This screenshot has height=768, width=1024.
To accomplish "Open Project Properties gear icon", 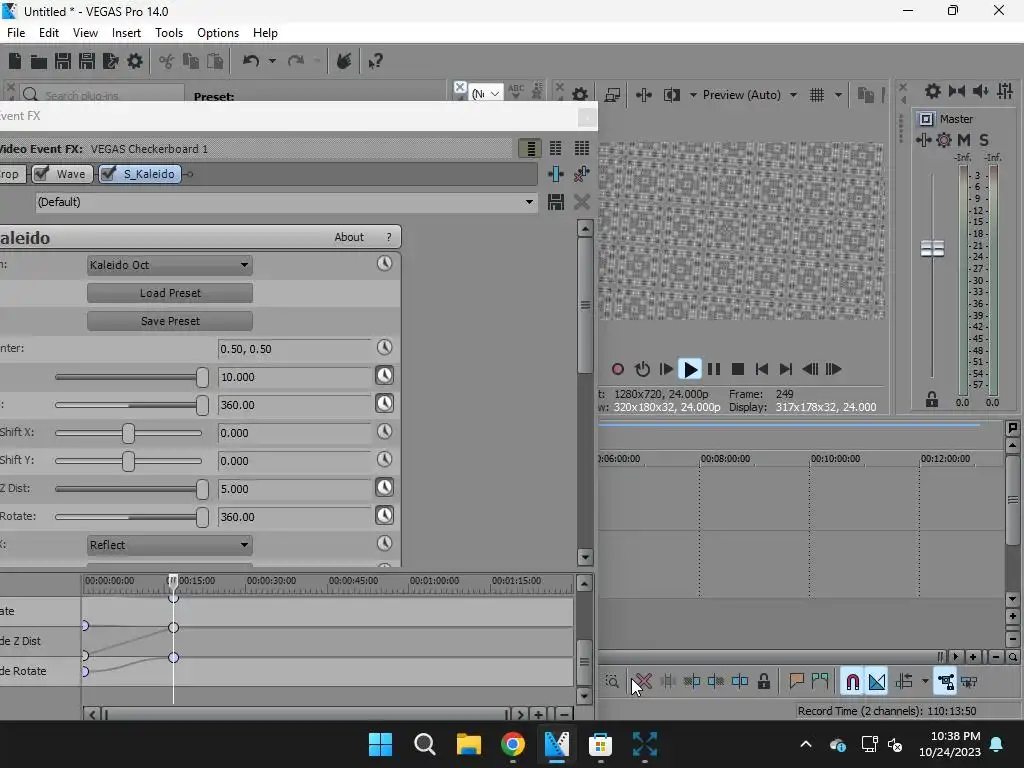I will click(135, 61).
